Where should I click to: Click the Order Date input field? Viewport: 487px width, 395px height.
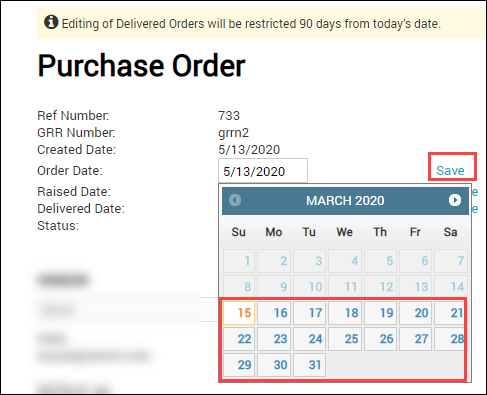click(263, 171)
